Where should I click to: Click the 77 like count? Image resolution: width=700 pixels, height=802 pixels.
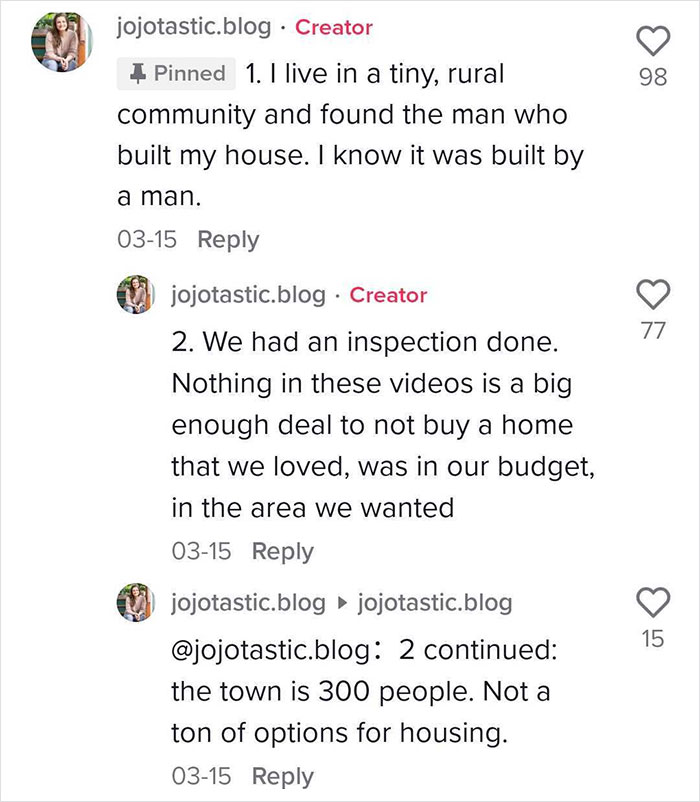click(x=652, y=330)
